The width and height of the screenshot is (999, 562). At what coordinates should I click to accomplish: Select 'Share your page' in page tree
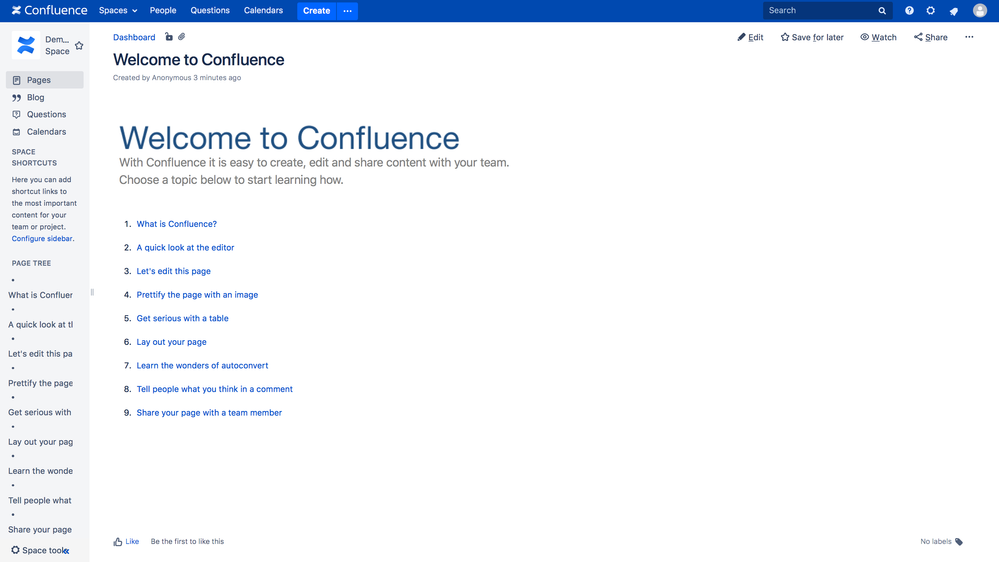pos(40,530)
